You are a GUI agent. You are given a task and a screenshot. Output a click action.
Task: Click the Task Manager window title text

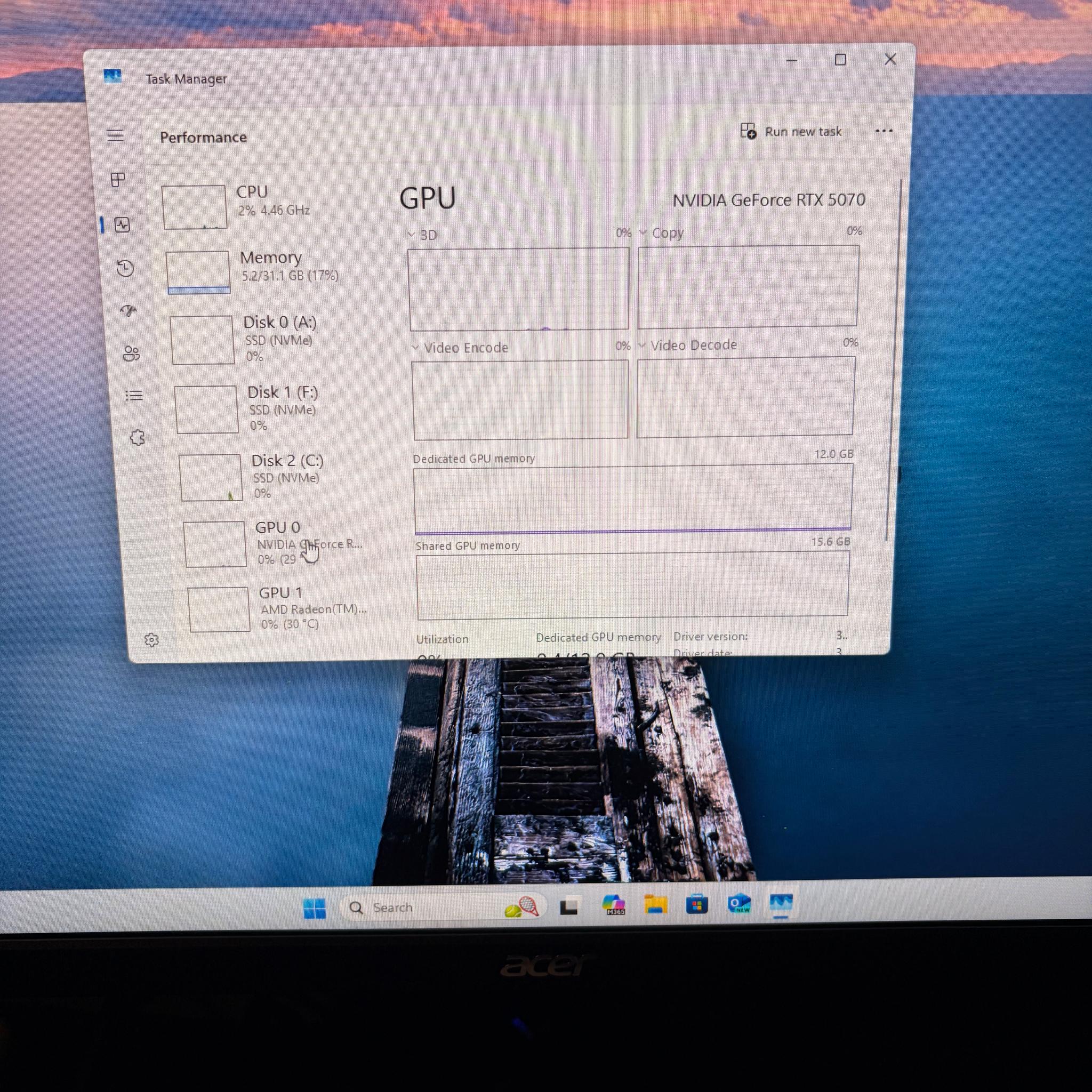click(x=186, y=78)
